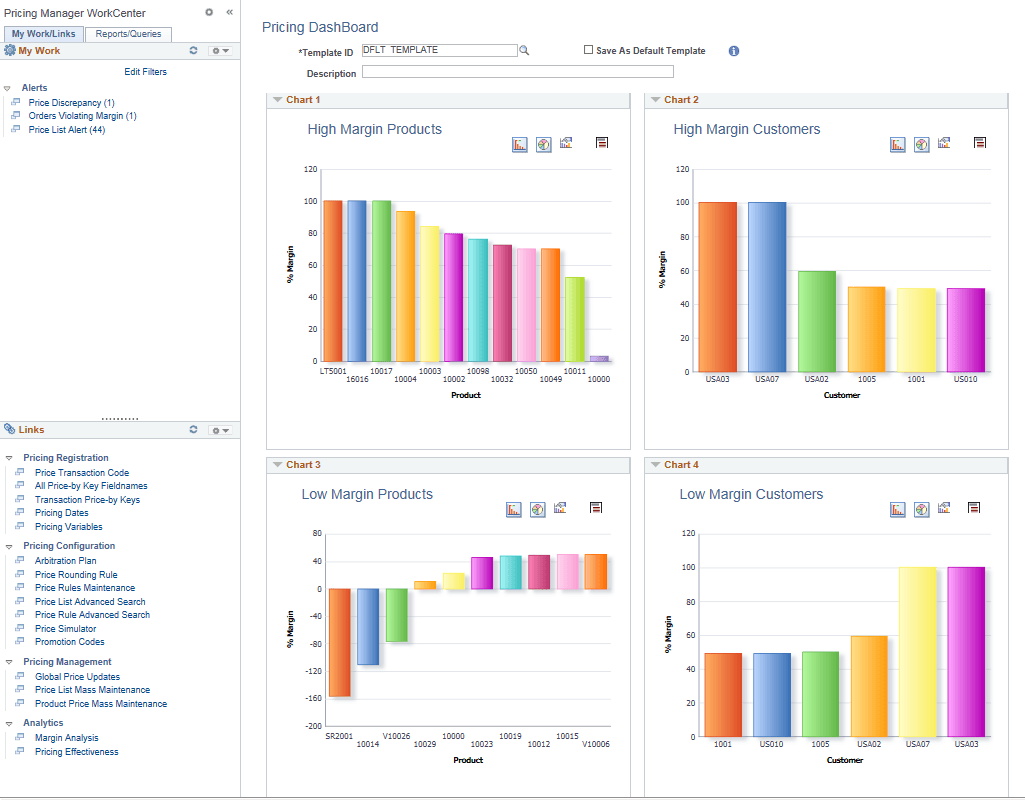Open chart options for High Margin Products

point(566,142)
